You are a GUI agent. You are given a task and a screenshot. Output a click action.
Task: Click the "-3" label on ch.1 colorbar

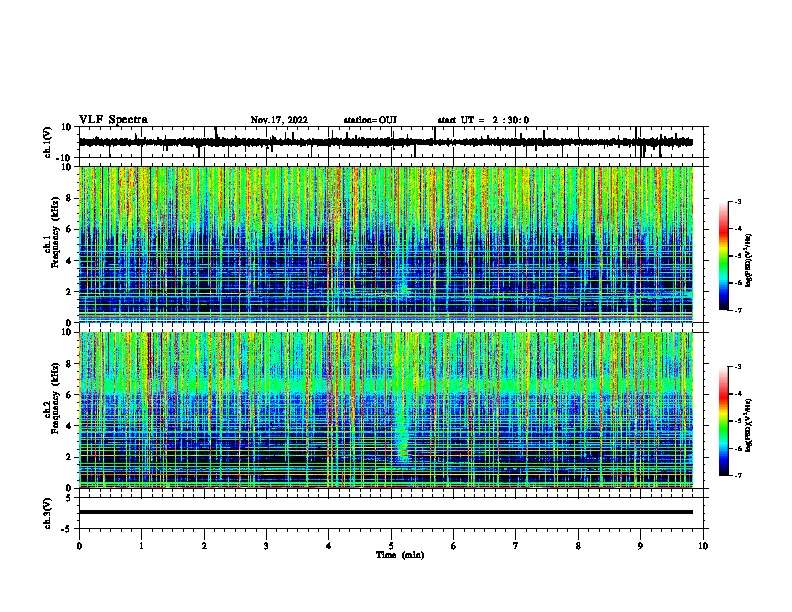click(x=737, y=201)
